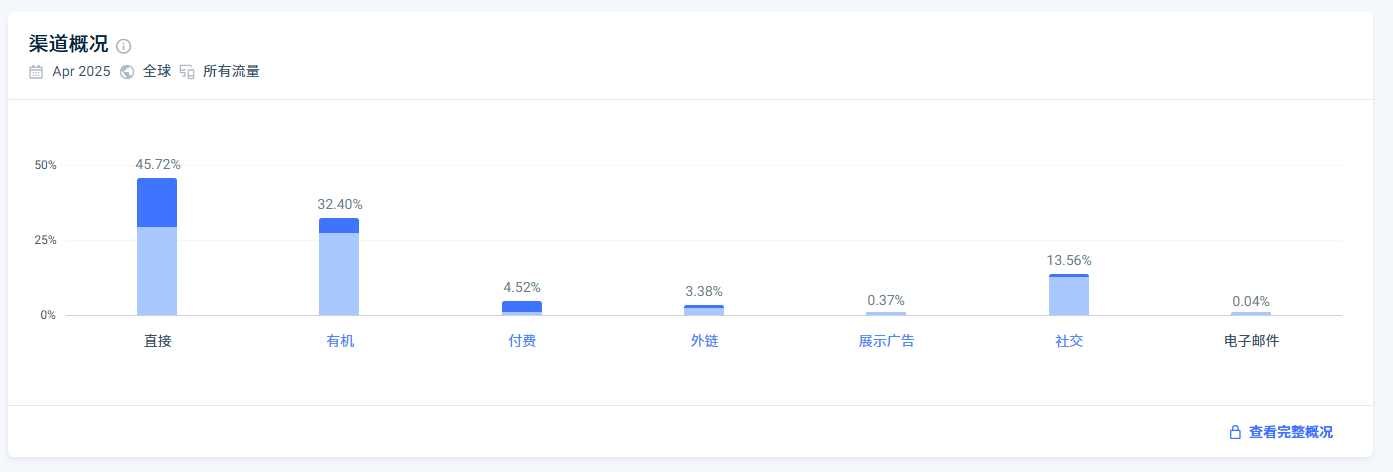The width and height of the screenshot is (1393, 472).
Task: Open the 外链 channel link
Action: pyautogui.click(x=704, y=341)
